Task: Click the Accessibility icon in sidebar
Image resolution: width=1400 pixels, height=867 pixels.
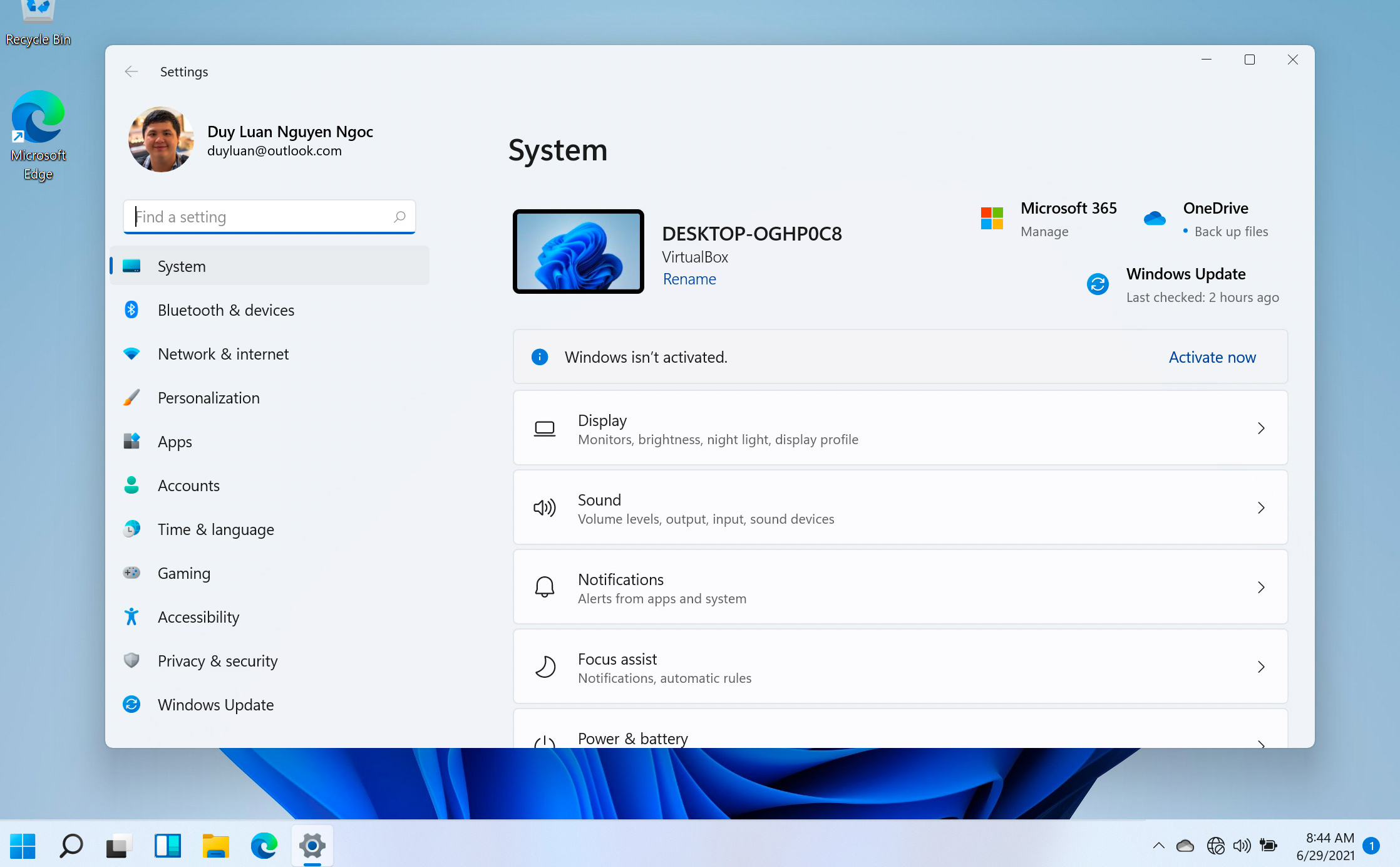Action: 131,617
